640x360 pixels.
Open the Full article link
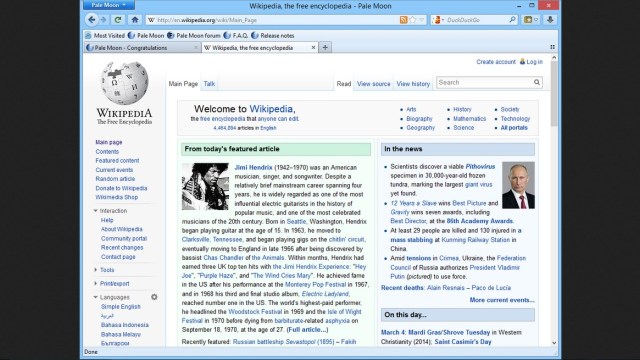click(307, 330)
